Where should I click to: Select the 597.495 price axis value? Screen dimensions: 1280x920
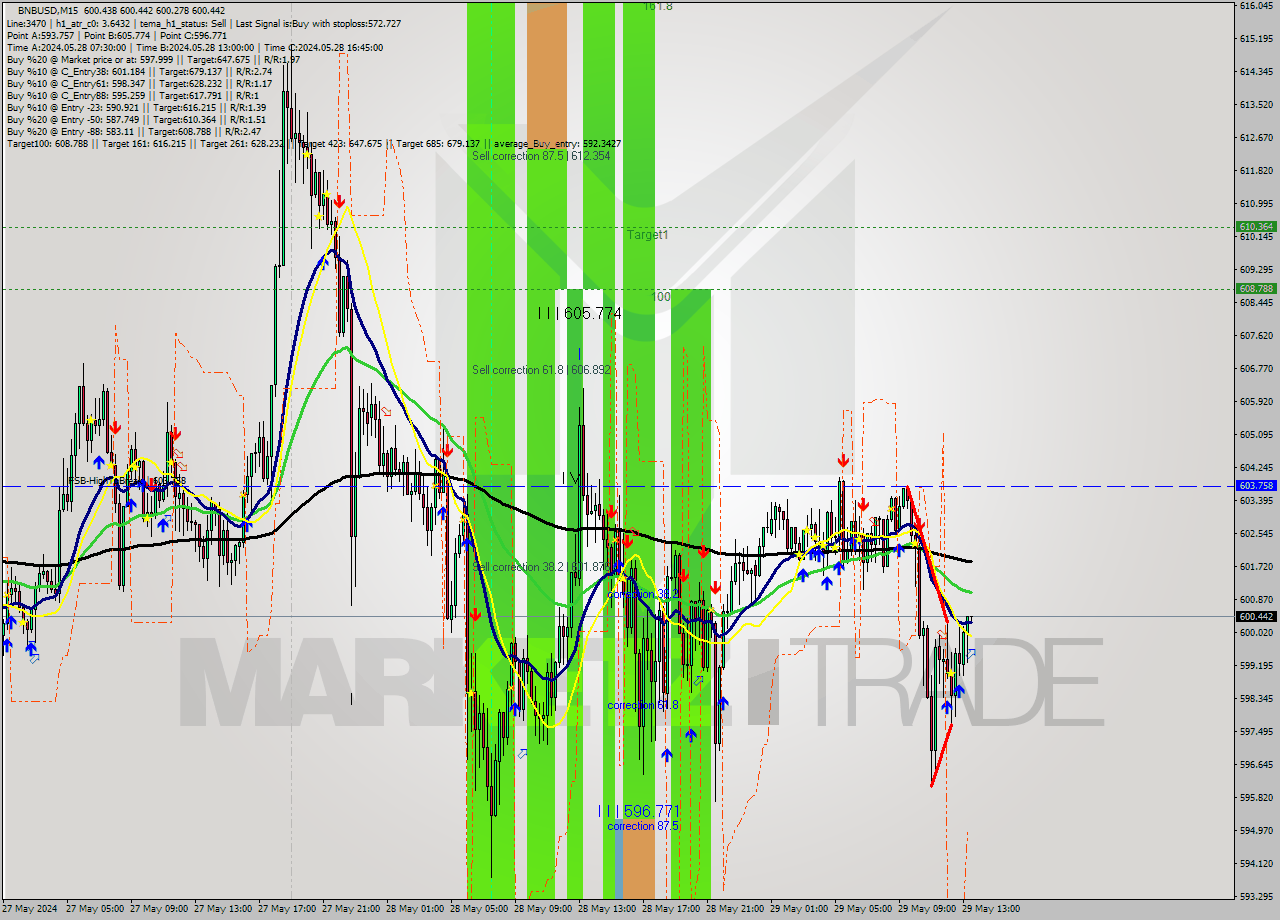tap(1256, 731)
